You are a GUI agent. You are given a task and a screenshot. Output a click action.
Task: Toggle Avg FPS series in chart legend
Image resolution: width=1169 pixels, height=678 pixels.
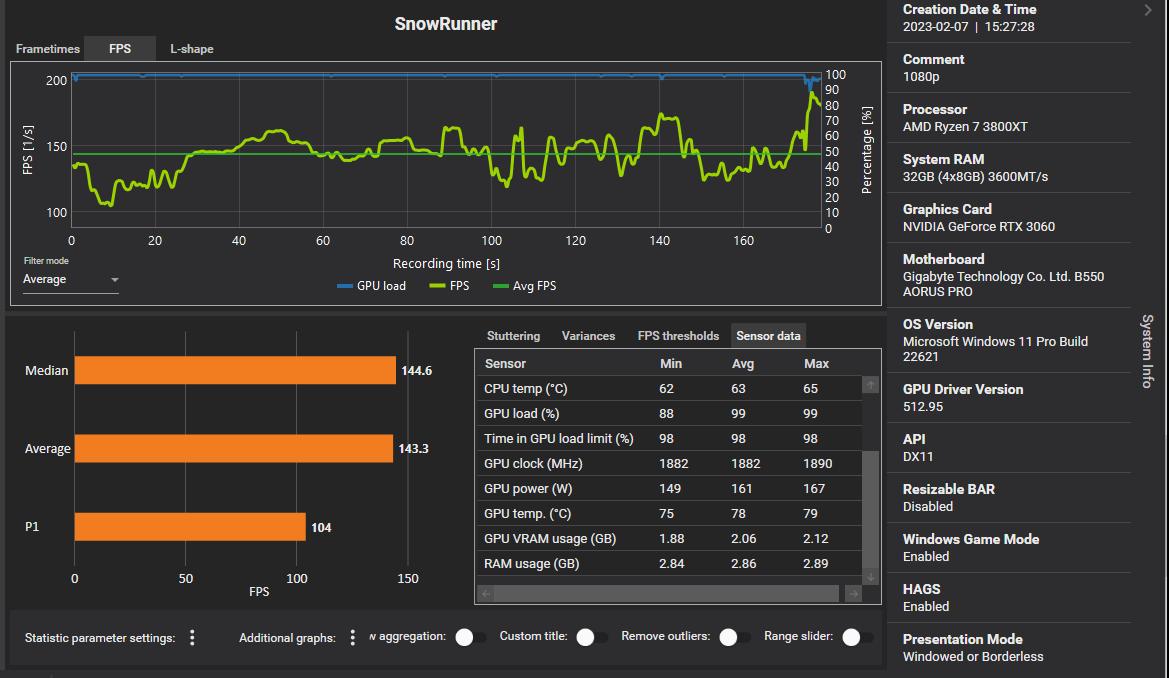[525, 286]
